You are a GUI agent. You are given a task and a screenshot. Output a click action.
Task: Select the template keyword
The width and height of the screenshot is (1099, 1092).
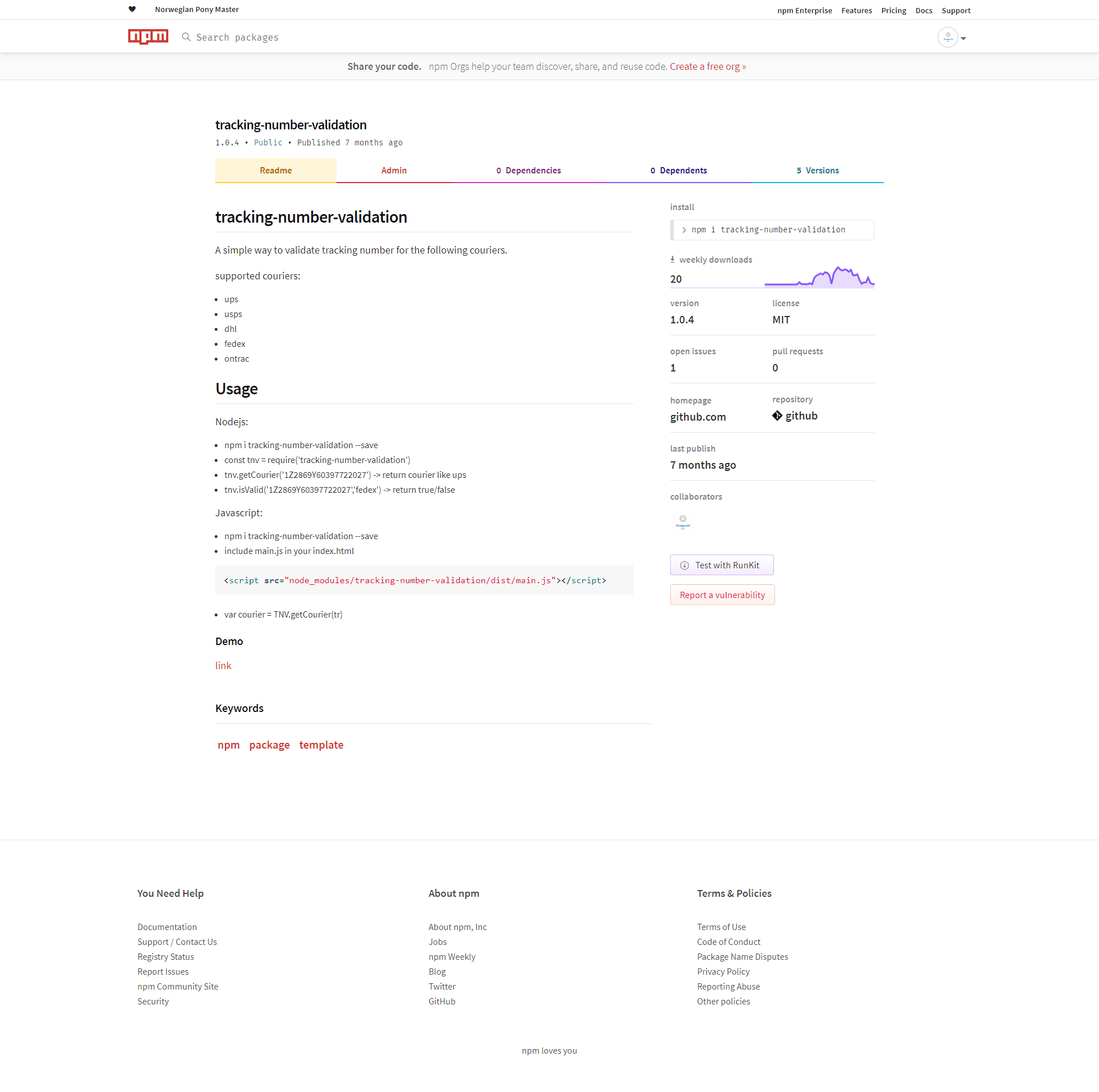pyautogui.click(x=321, y=745)
